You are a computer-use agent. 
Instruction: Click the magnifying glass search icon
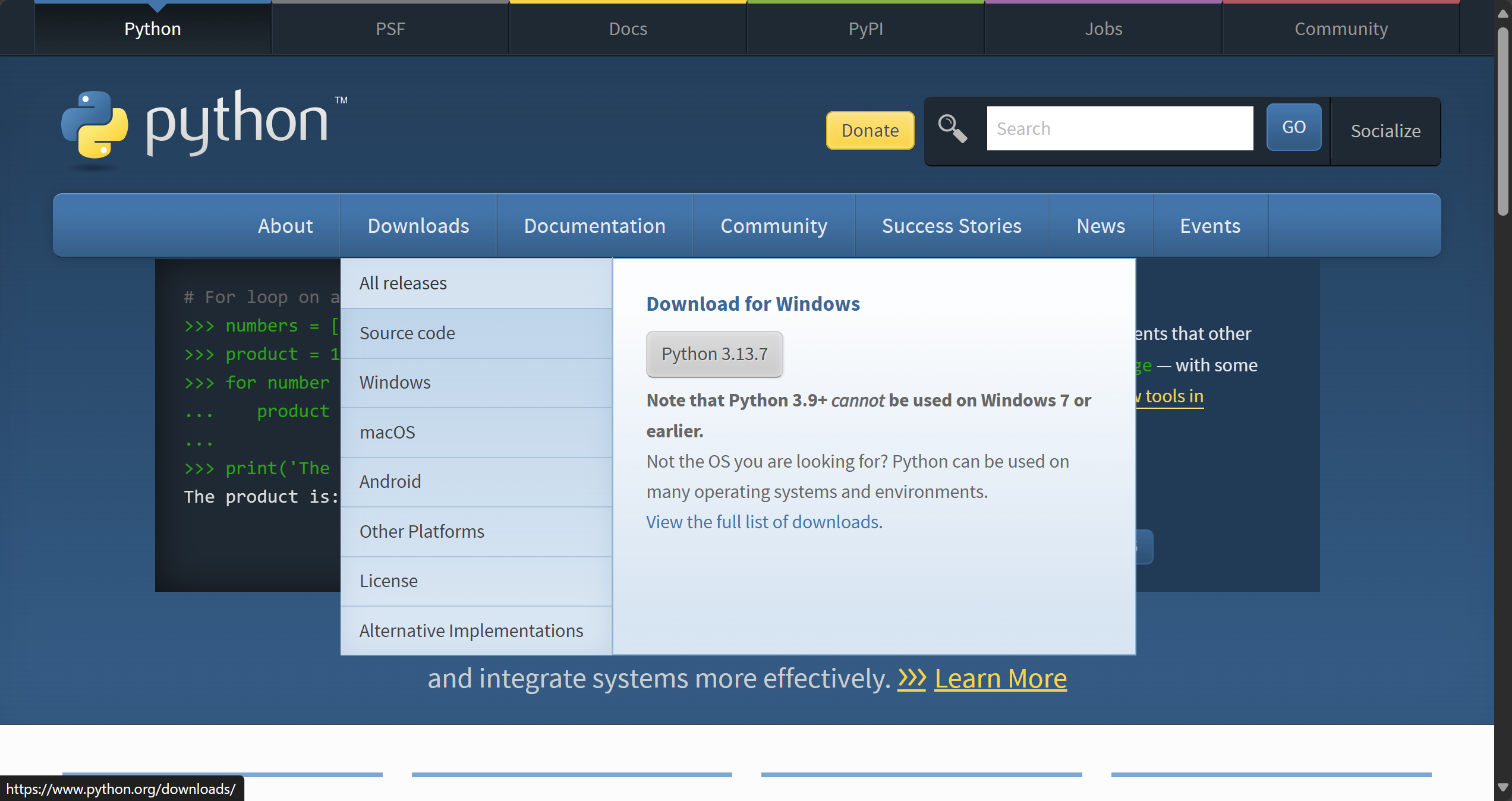tap(952, 128)
